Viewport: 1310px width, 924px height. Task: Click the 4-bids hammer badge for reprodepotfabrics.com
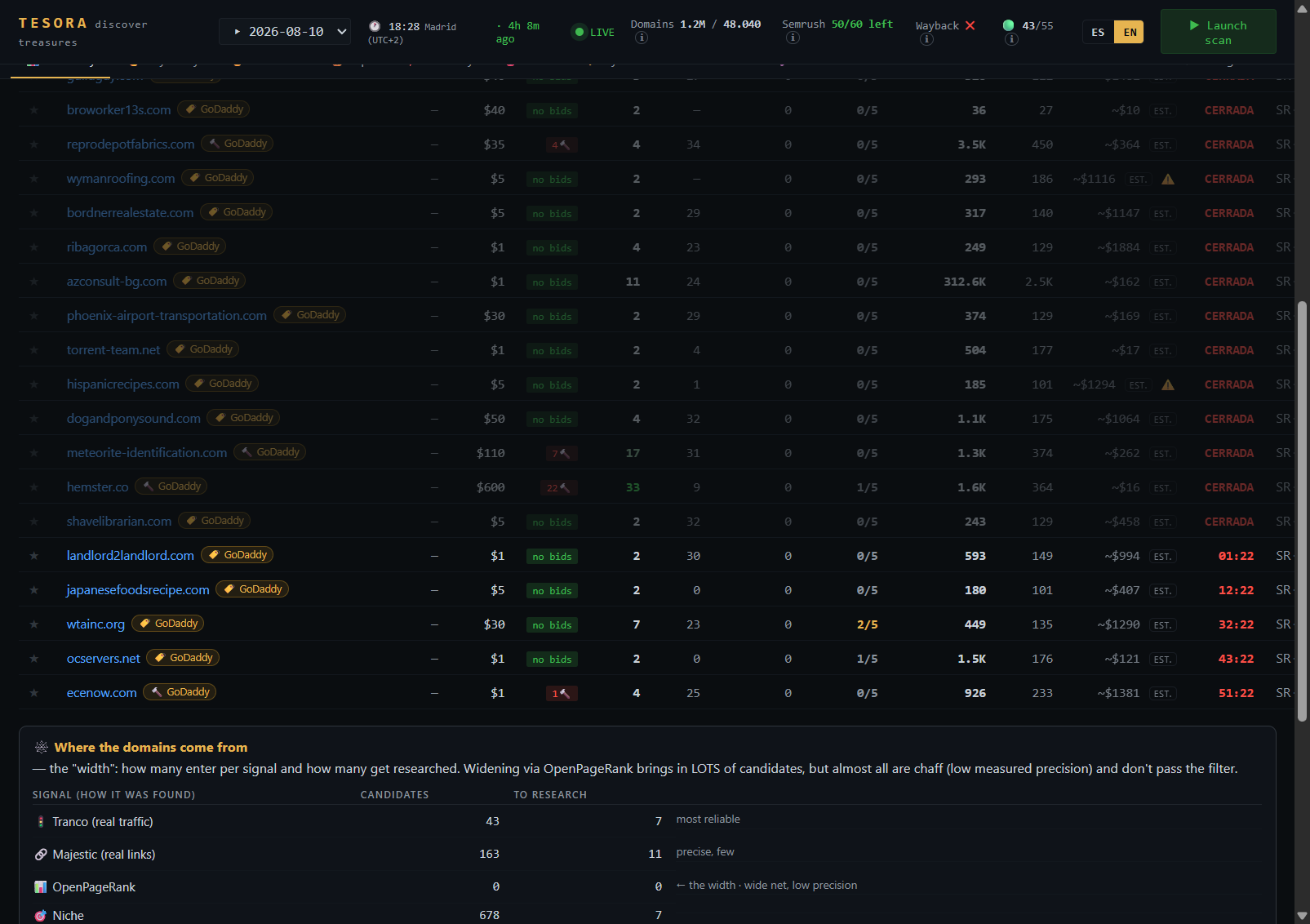(562, 145)
